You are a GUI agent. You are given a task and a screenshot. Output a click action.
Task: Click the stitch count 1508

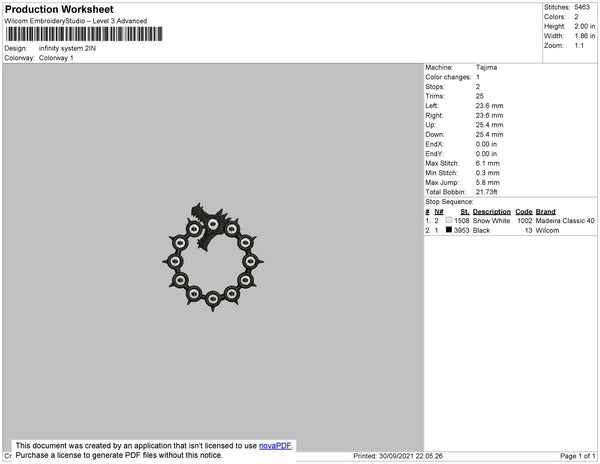click(461, 221)
